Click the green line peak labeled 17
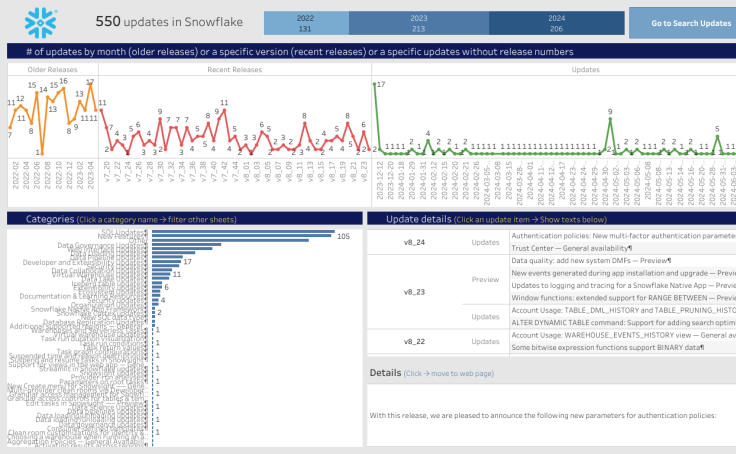This screenshot has width=736, height=454. 375,85
